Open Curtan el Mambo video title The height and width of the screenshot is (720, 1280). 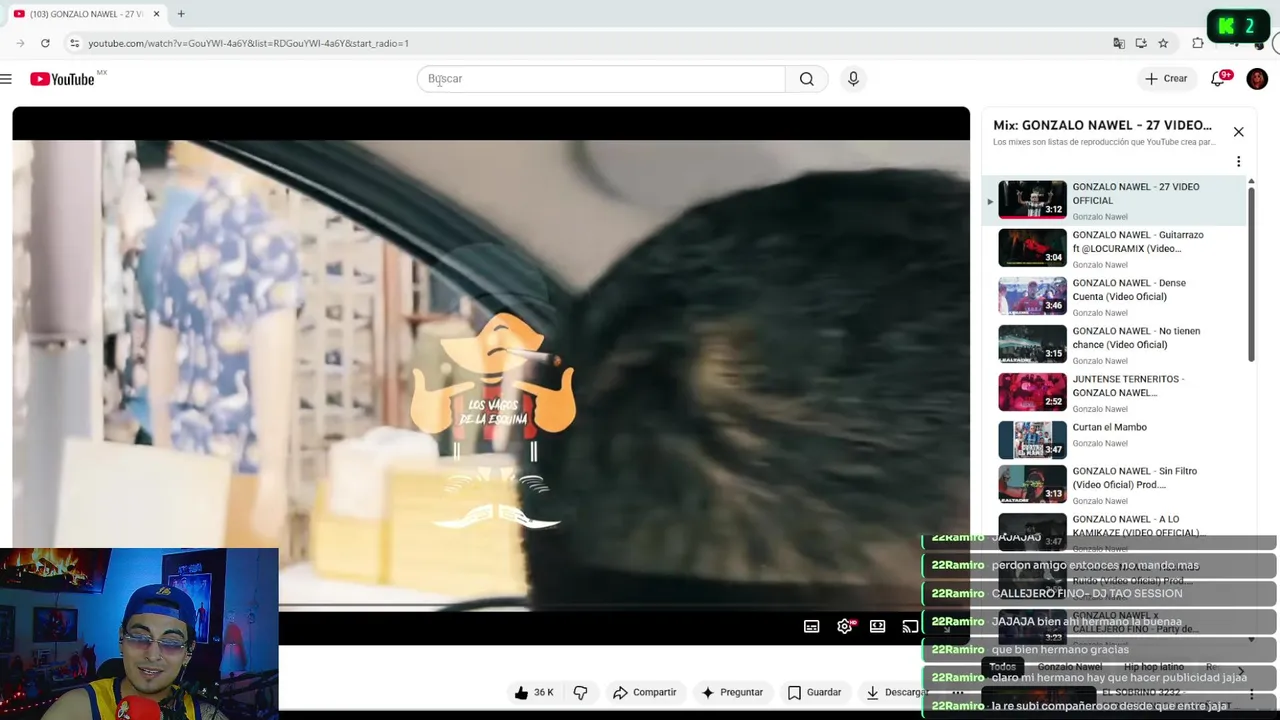[x=1109, y=427]
